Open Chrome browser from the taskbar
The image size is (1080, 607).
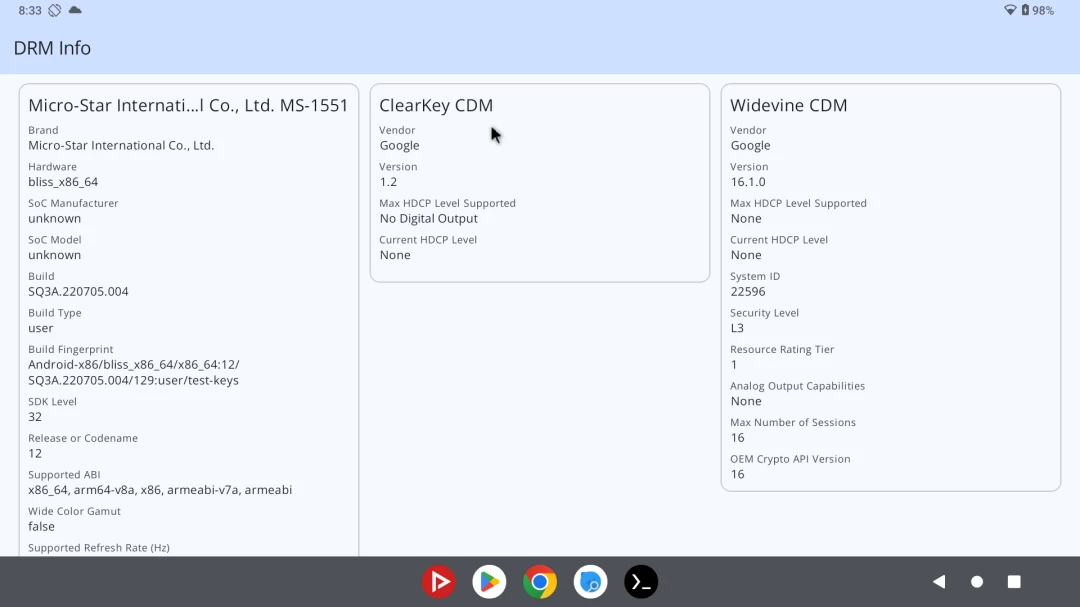pos(540,582)
